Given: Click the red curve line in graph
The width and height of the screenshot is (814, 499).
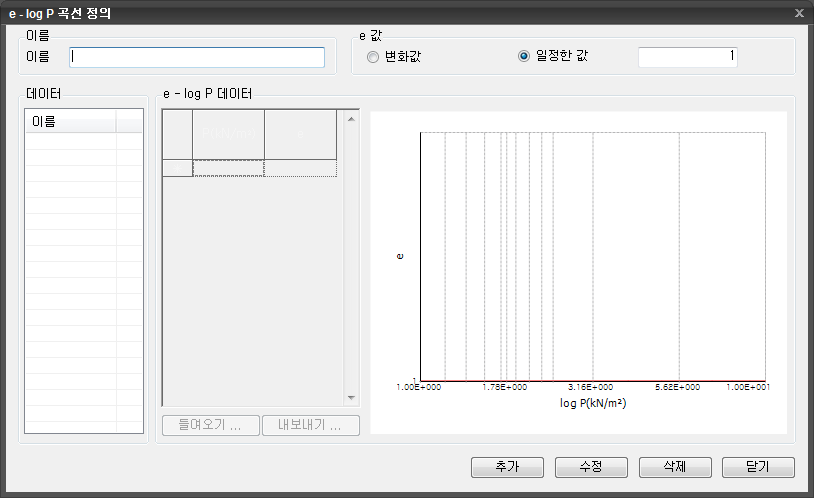Looking at the screenshot, I should pyautogui.click(x=592, y=381).
